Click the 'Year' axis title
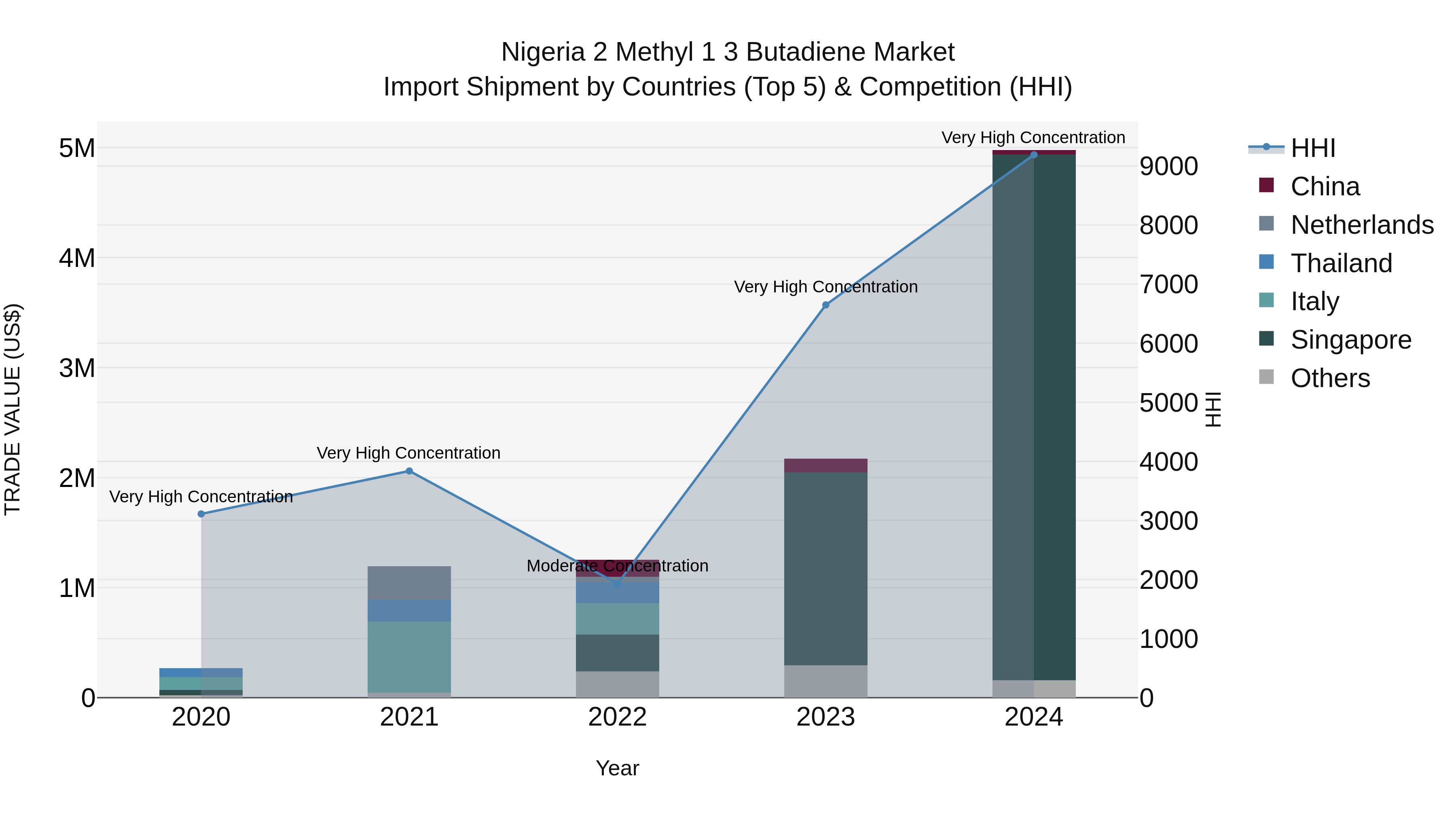Screen dimensions: 1456x819 click(x=617, y=768)
